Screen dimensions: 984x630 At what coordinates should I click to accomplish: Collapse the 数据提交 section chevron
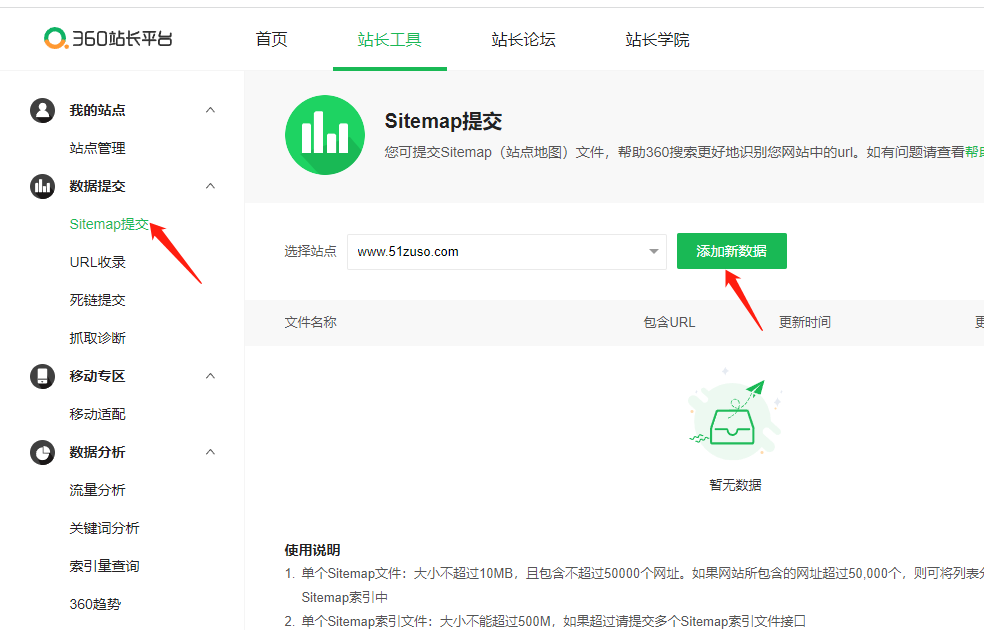[x=210, y=186]
